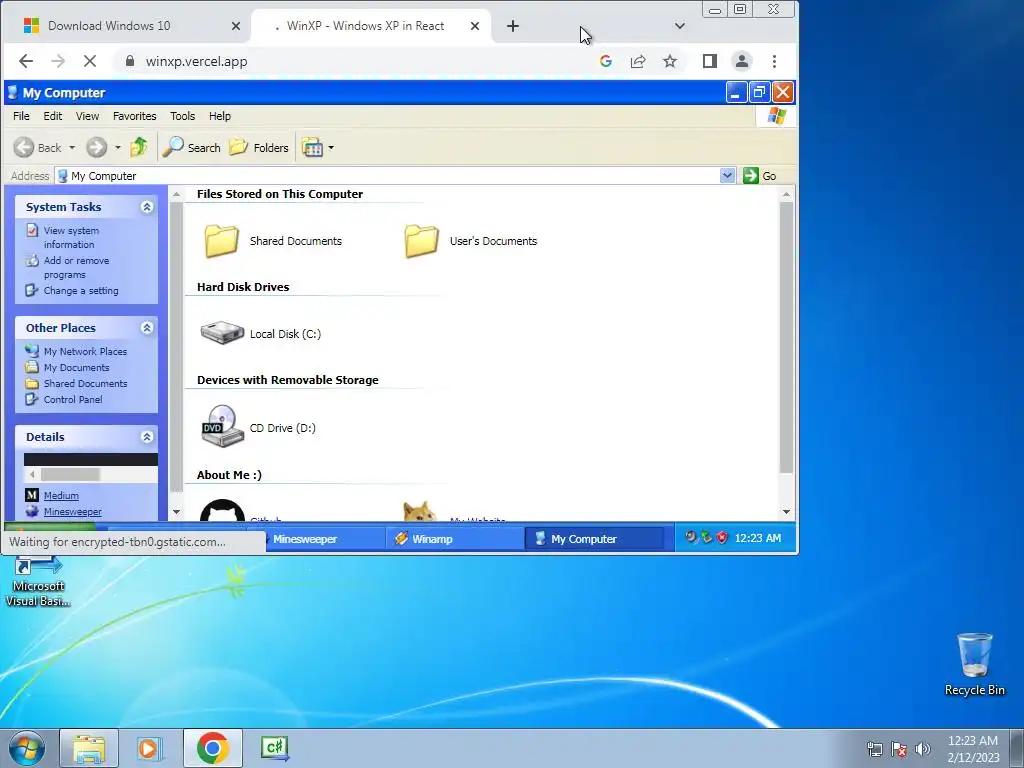Image resolution: width=1024 pixels, height=768 pixels.
Task: Switch to Winamp in XP taskbar
Action: (455, 539)
